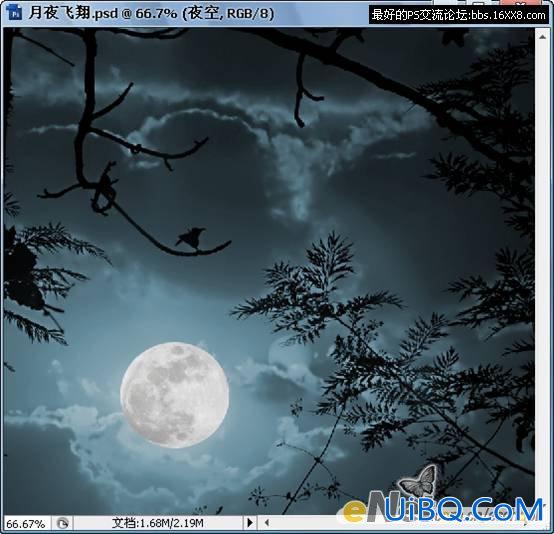554x534 pixels.
Task: Click the full moon on the canvas
Action: click(175, 395)
